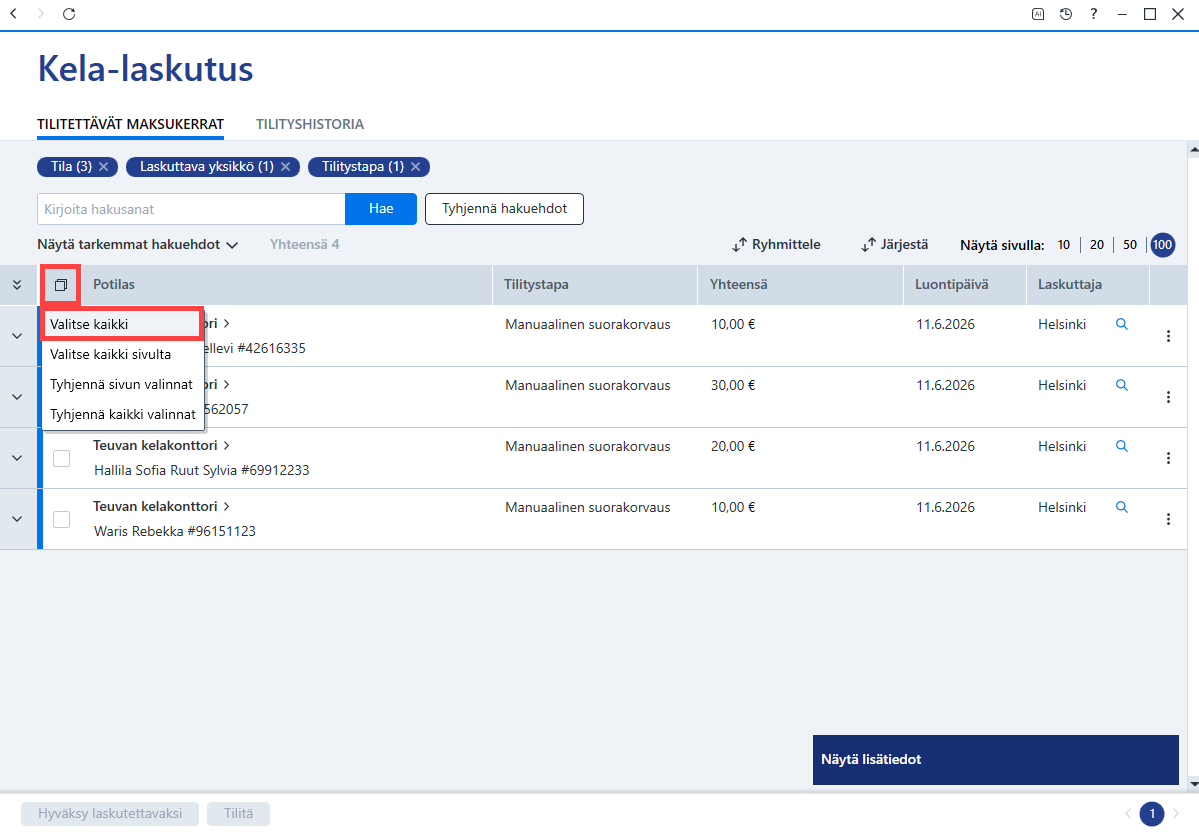This screenshot has width=1199, height=832.
Task: Focus the Kirjoita hakusanat search field
Action: pyautogui.click(x=191, y=209)
